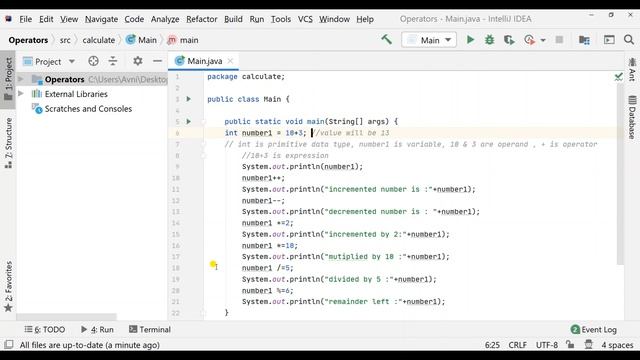
Task: Click the Build Project hammer icon
Action: tap(386, 40)
